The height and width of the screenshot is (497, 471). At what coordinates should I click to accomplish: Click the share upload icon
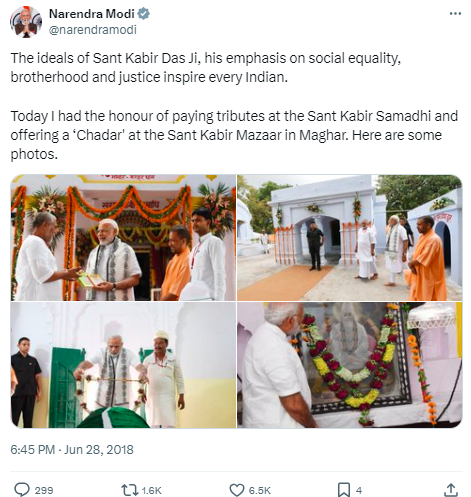[x=451, y=490]
